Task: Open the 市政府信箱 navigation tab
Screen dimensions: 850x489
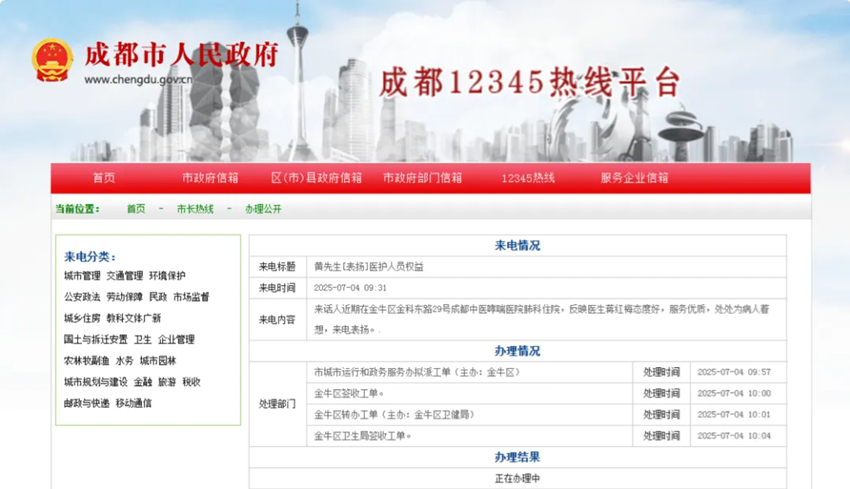Action: (210, 178)
